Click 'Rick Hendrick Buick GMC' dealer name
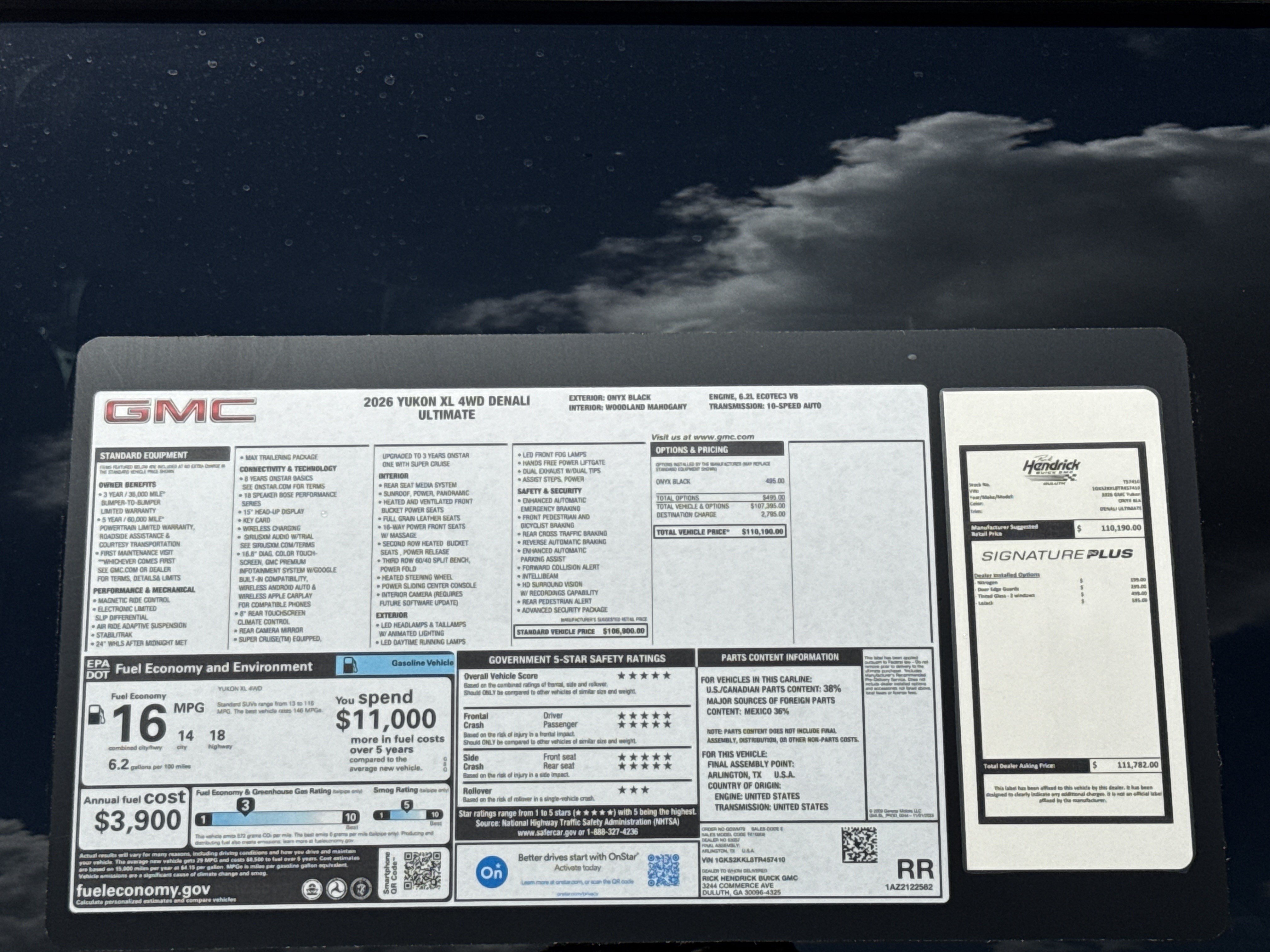 pos(749,878)
